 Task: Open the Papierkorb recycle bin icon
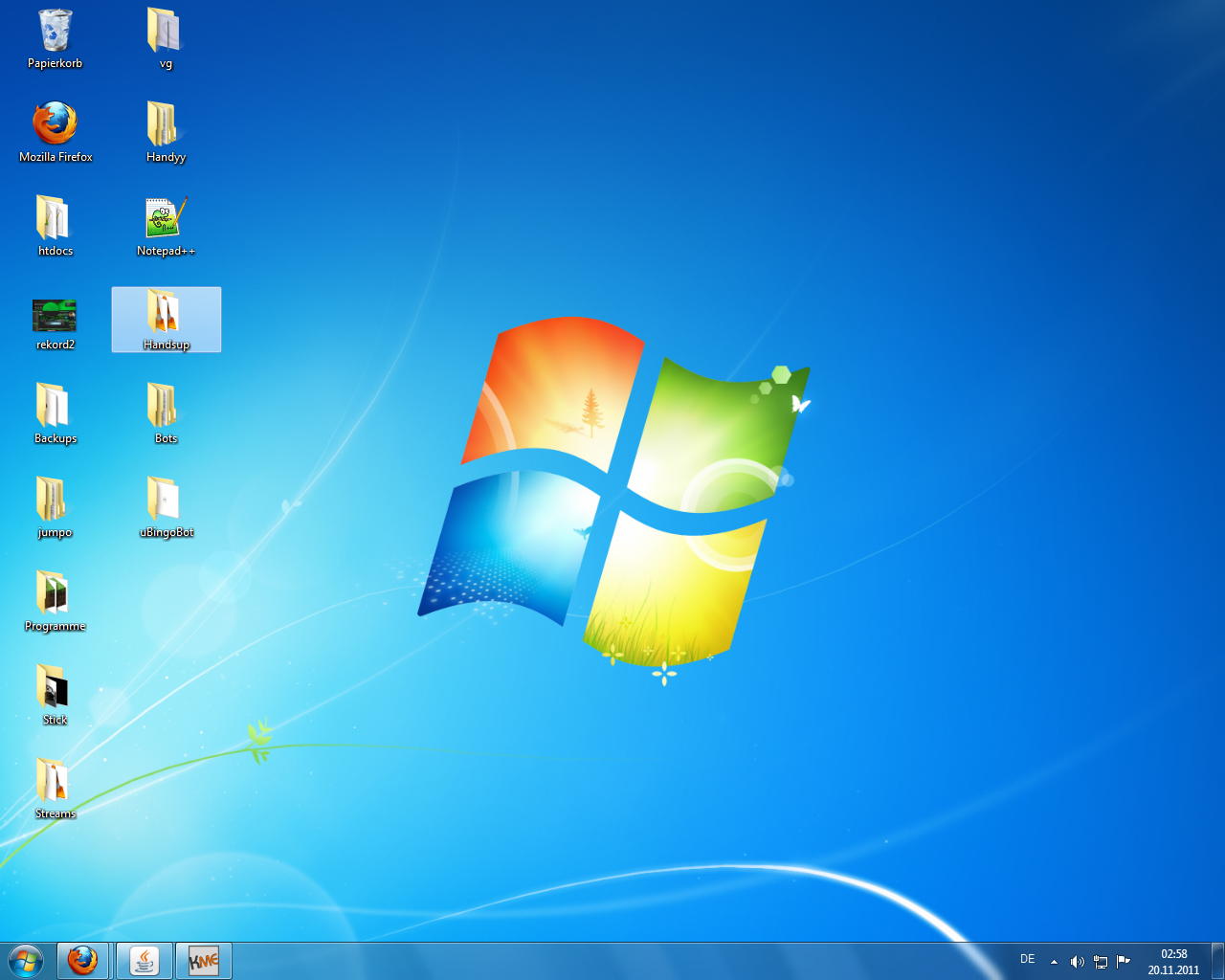pyautogui.click(x=55, y=33)
